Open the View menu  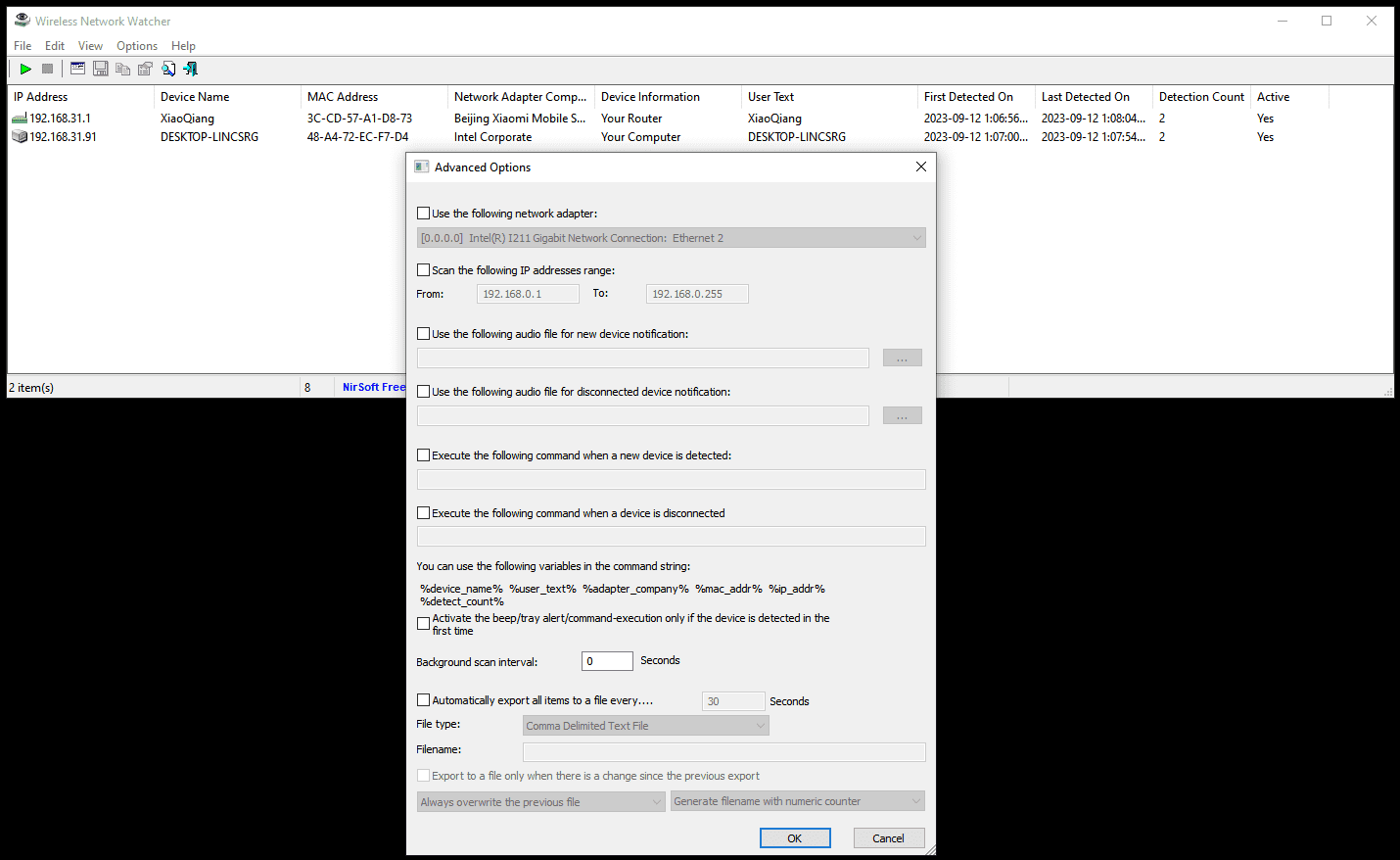(x=90, y=46)
